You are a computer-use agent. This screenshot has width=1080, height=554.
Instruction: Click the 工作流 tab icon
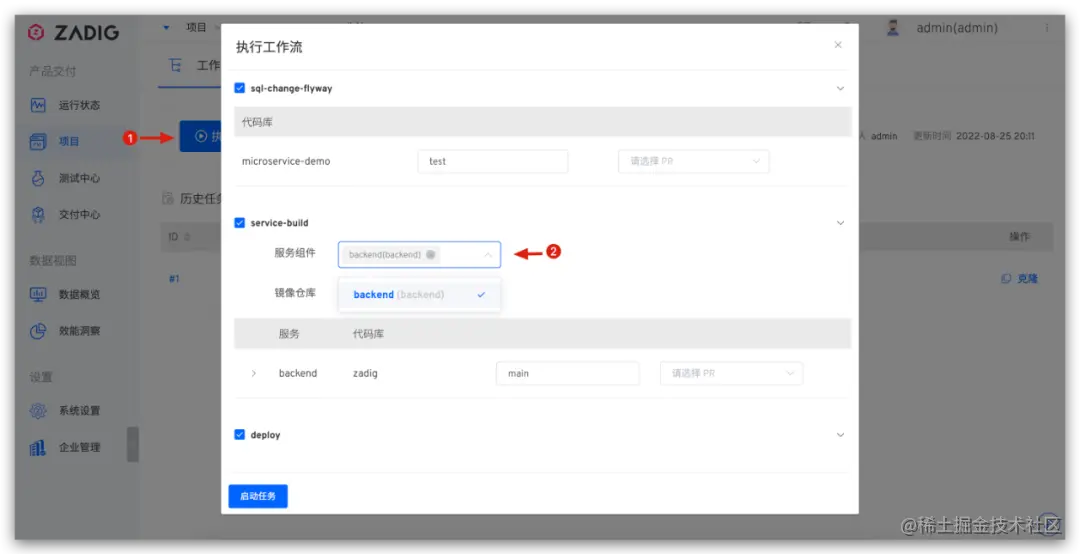[176, 66]
